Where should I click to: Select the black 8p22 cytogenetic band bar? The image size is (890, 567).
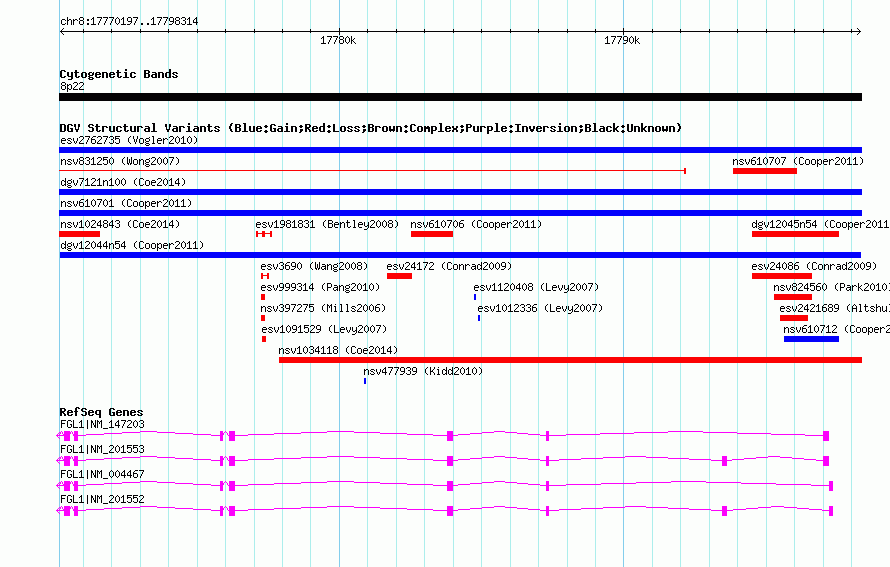(x=460, y=97)
